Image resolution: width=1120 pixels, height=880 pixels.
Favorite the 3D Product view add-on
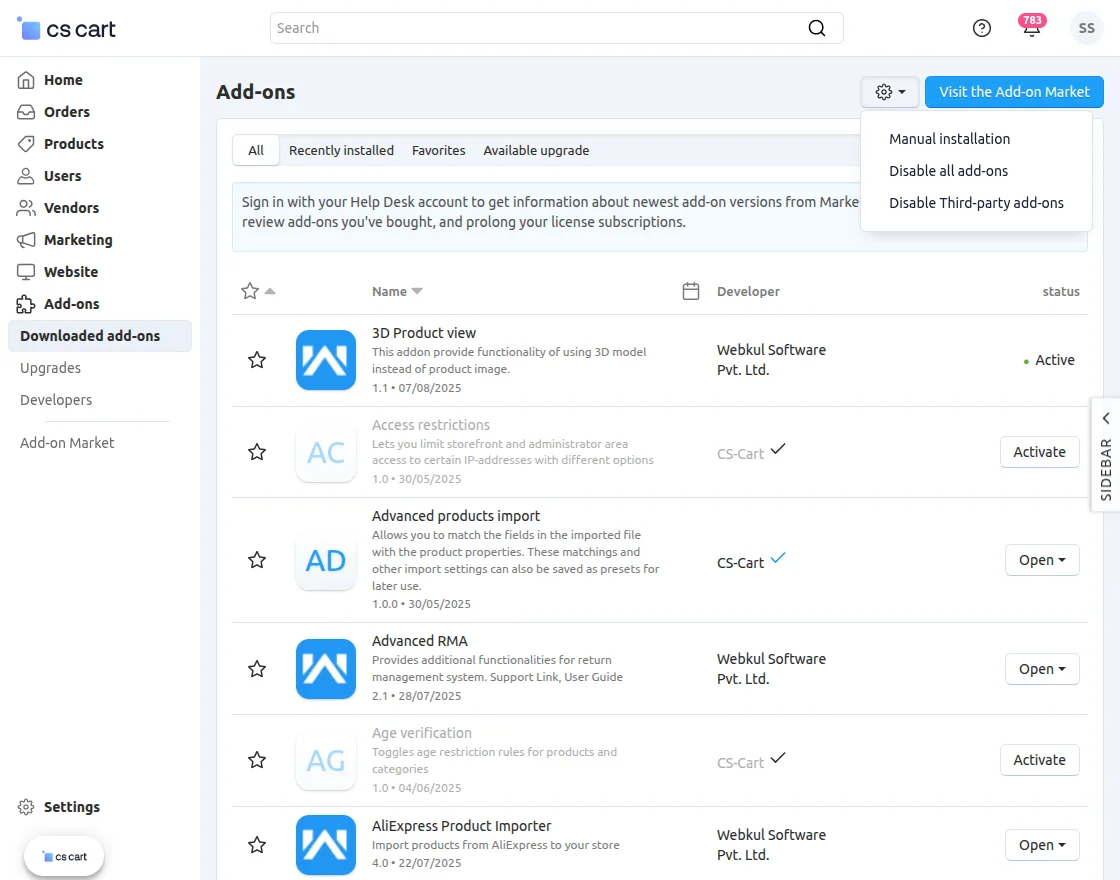[257, 360]
